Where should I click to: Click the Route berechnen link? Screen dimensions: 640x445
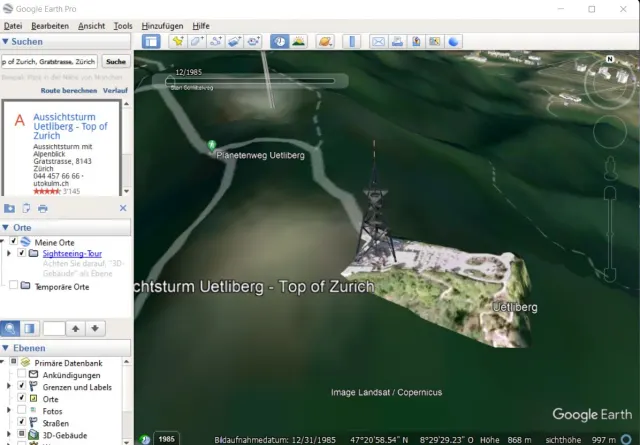click(x=68, y=90)
